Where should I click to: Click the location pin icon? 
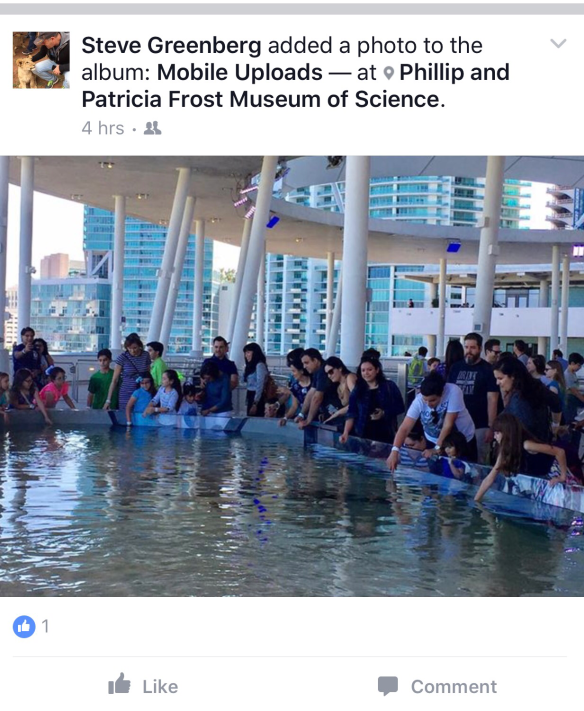(389, 73)
